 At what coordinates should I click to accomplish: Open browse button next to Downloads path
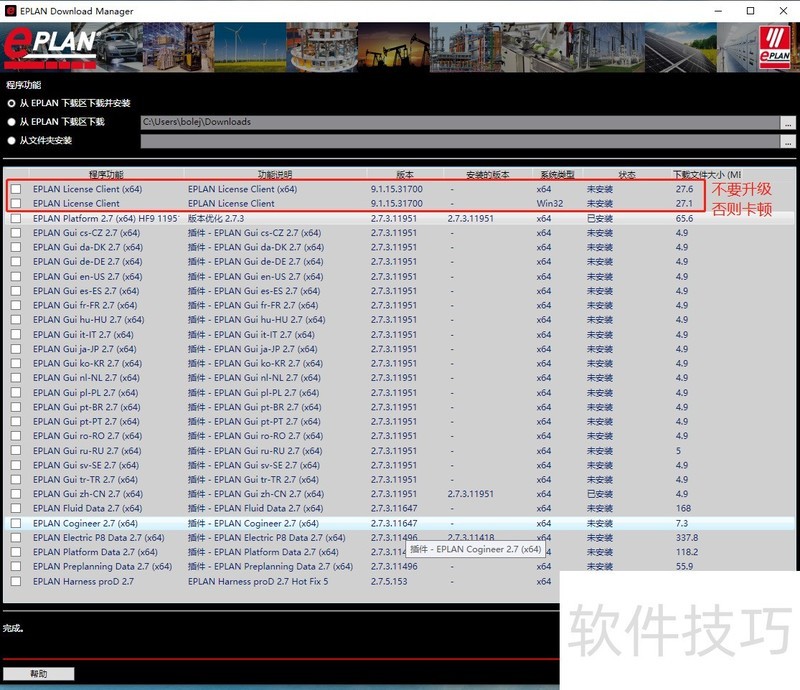click(x=788, y=122)
